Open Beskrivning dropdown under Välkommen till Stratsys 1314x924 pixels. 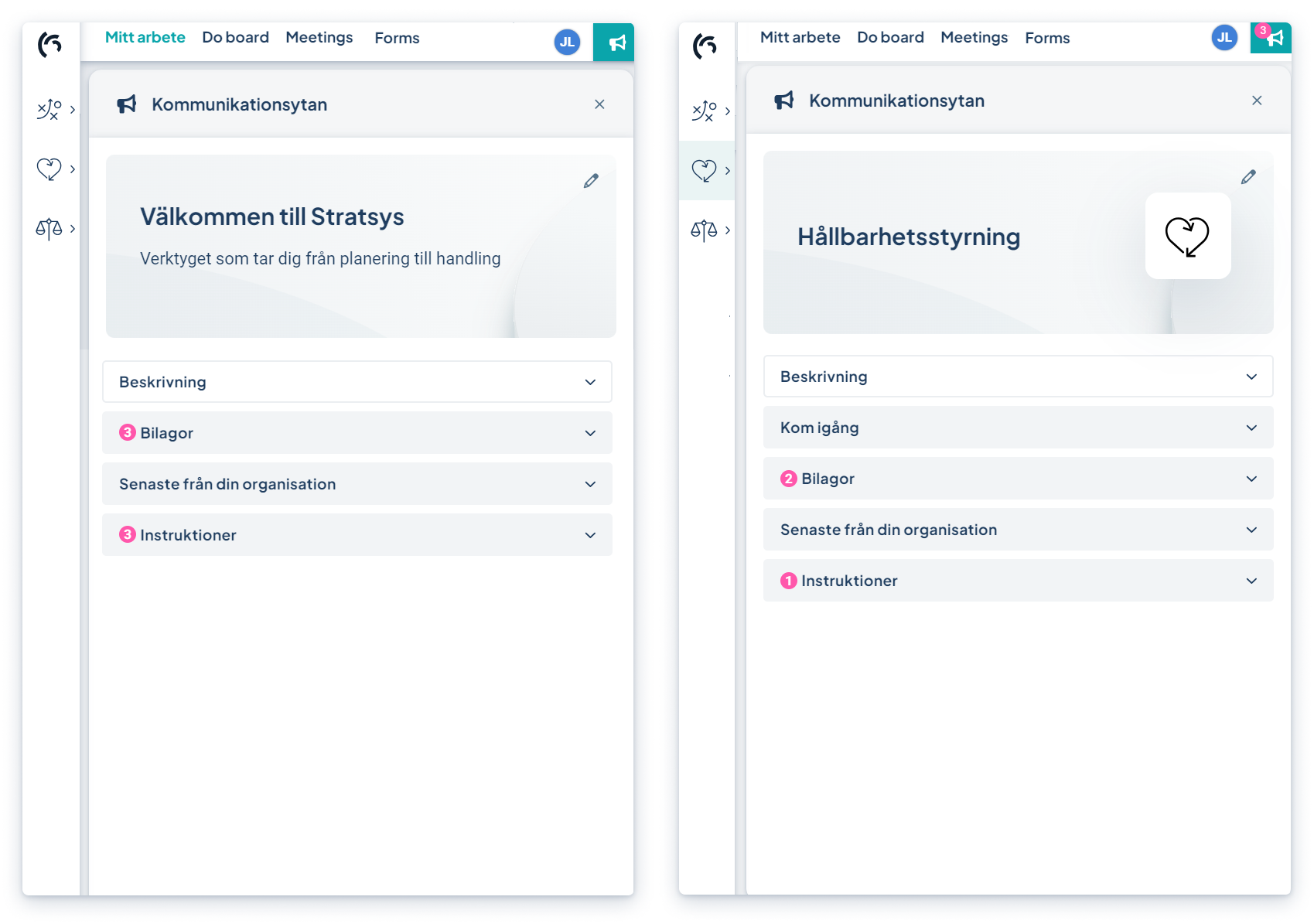[x=357, y=382]
